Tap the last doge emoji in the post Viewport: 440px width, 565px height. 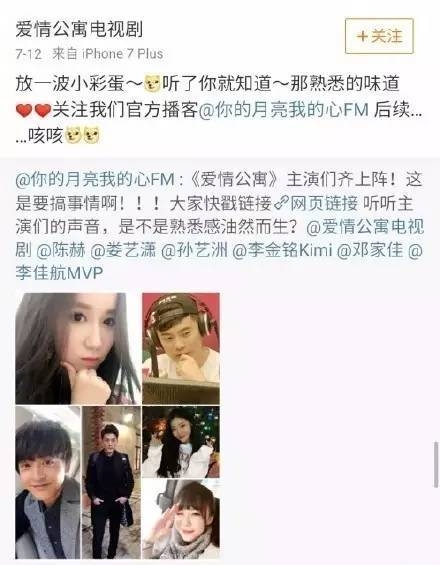point(92,135)
